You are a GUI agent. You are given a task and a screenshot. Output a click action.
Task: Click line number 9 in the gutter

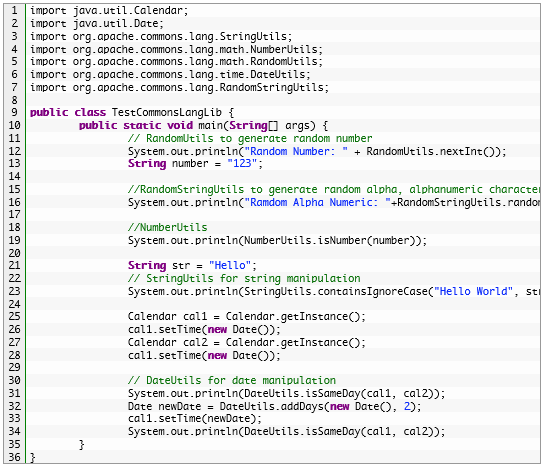14,112
